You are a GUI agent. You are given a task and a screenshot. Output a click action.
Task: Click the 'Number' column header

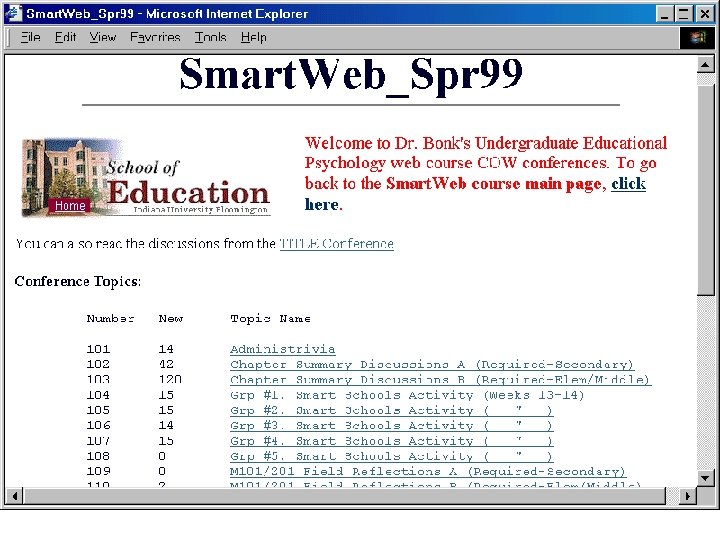pos(110,319)
